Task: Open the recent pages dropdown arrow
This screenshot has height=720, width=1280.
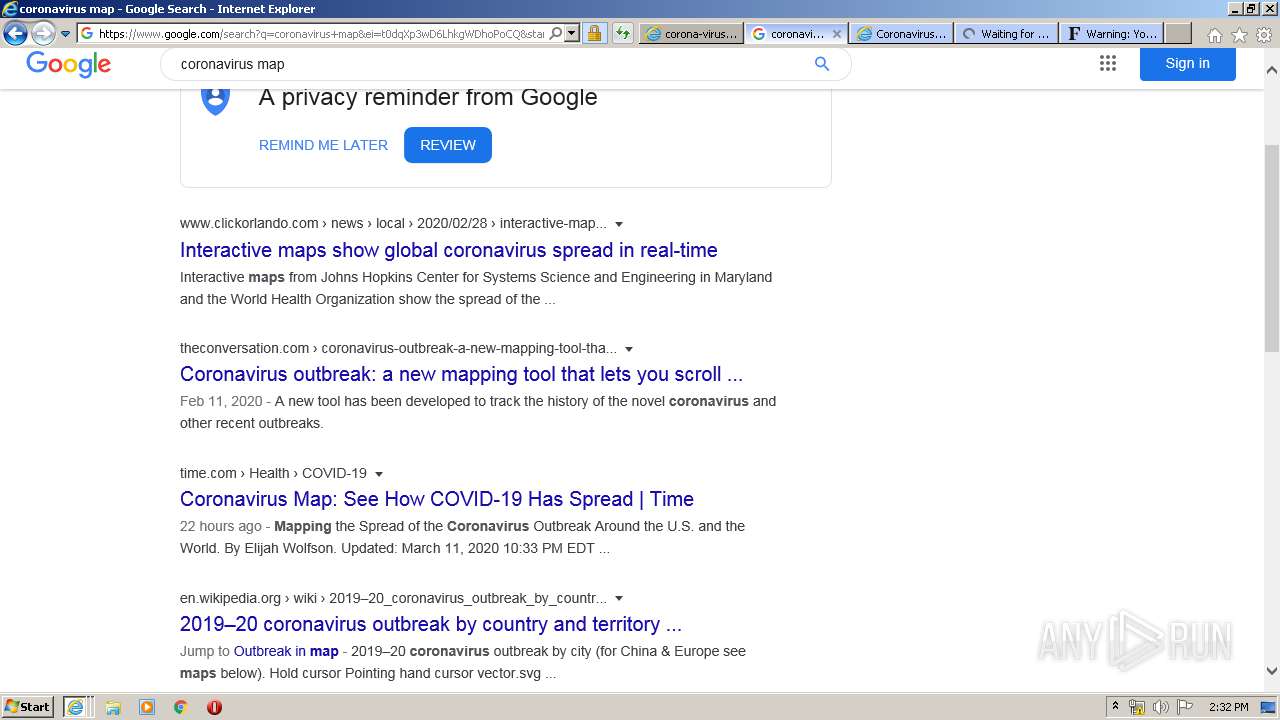Action: pos(66,34)
